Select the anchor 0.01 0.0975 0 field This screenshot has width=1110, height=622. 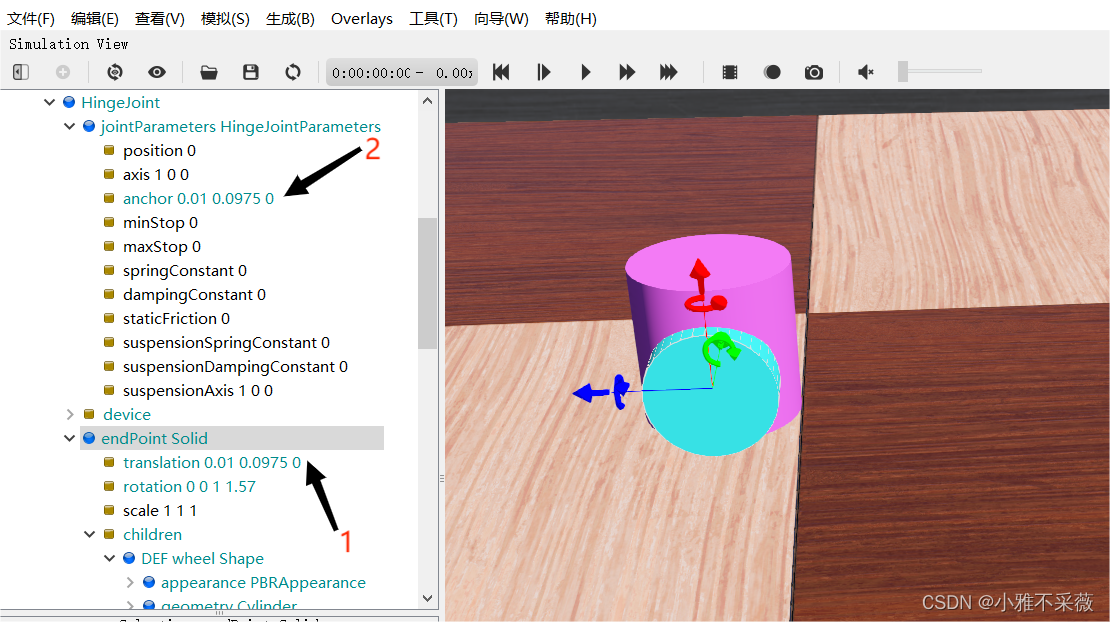[198, 199]
